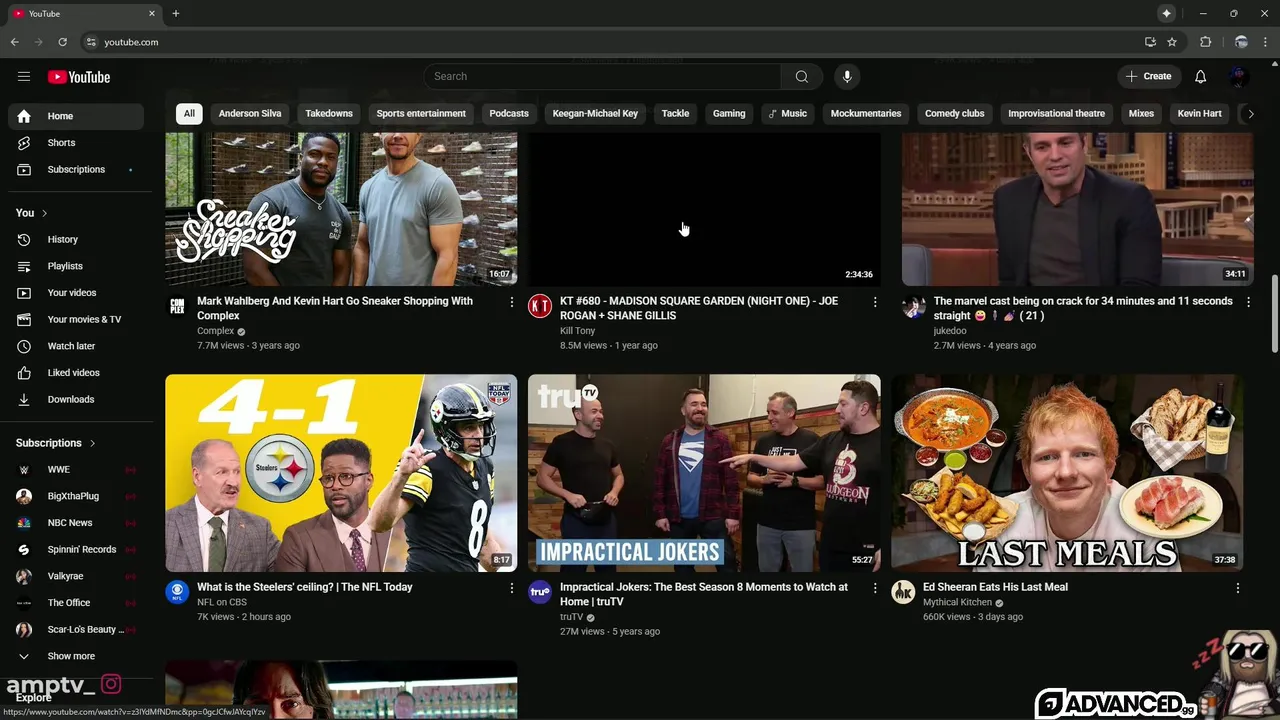
Task: Open Chrome extensions puzzle icon
Action: 1205,42
